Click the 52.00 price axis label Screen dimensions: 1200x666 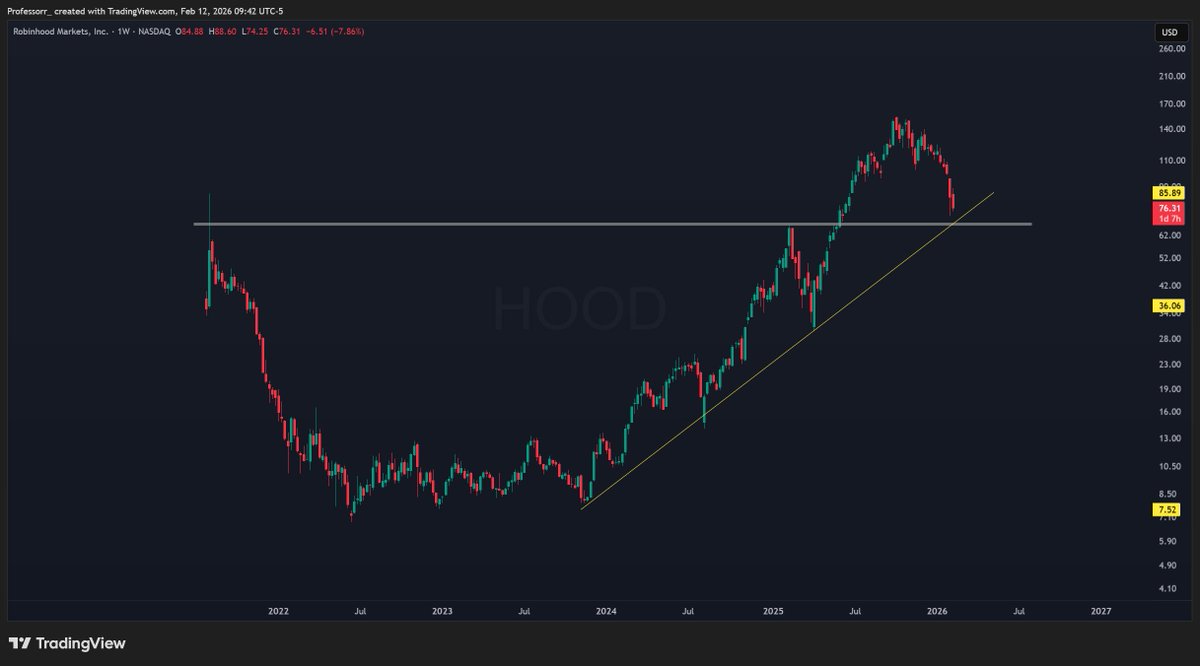tap(1170, 259)
